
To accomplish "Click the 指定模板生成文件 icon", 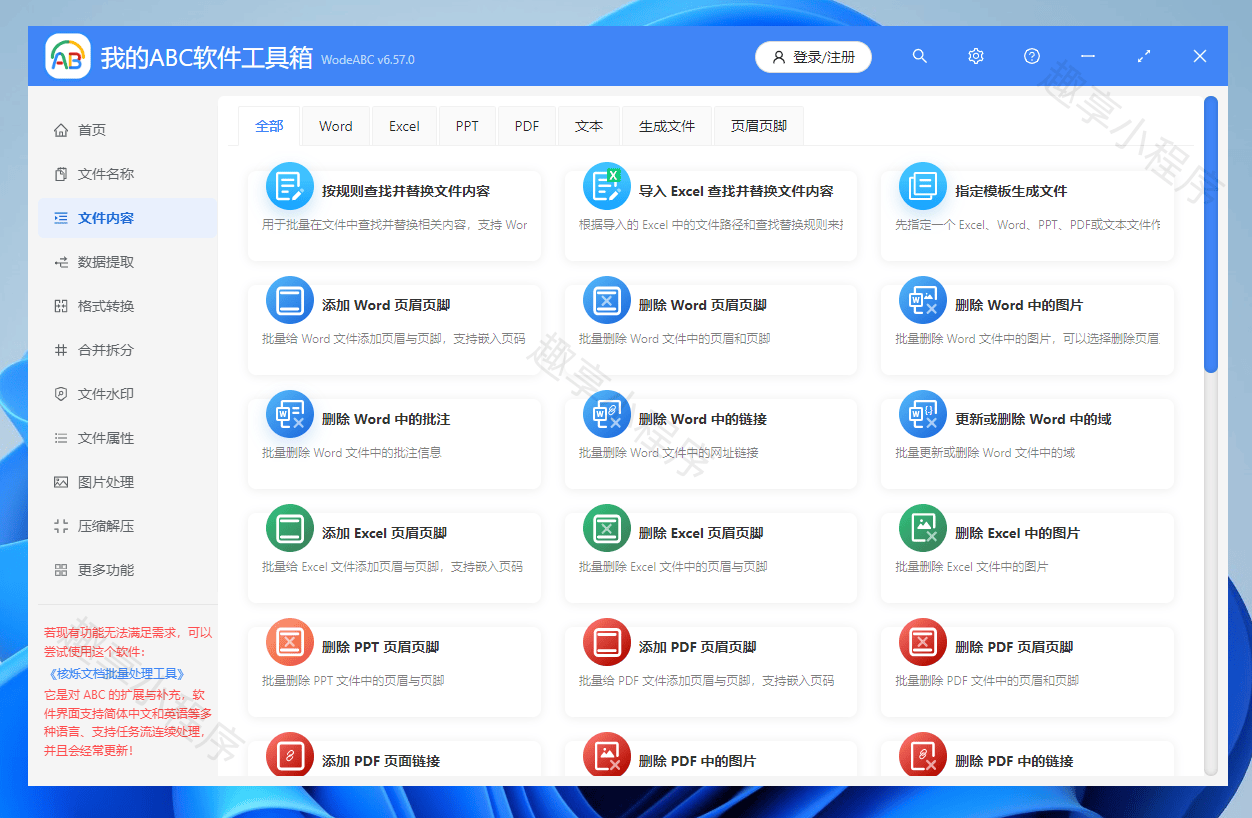I will [923, 186].
